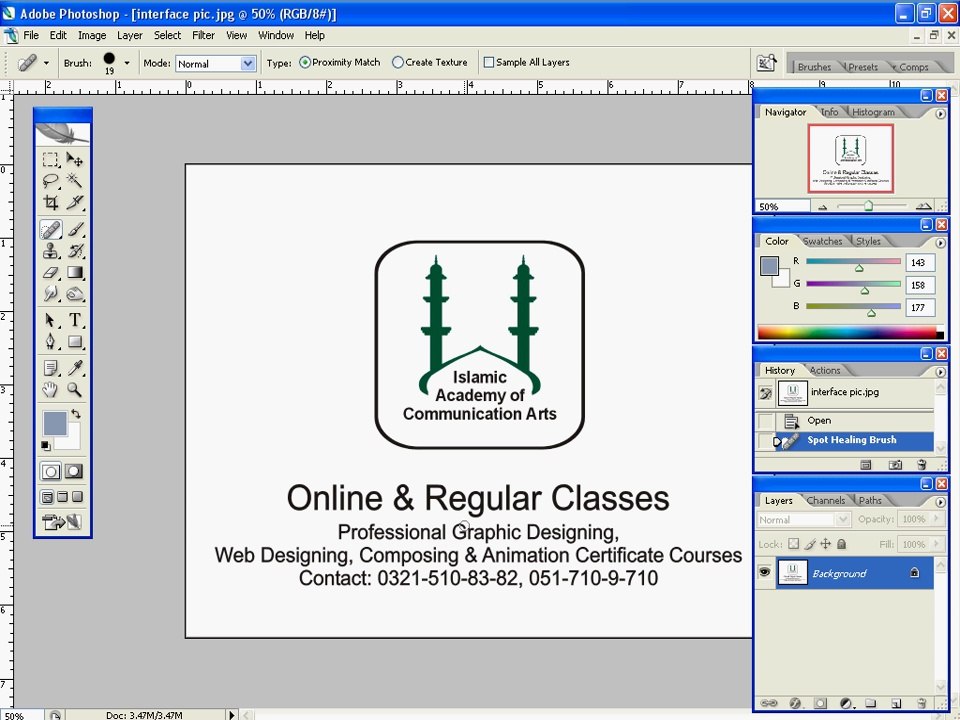Viewport: 960px width, 720px height.
Task: Select the Gradient tool
Action: tap(75, 272)
